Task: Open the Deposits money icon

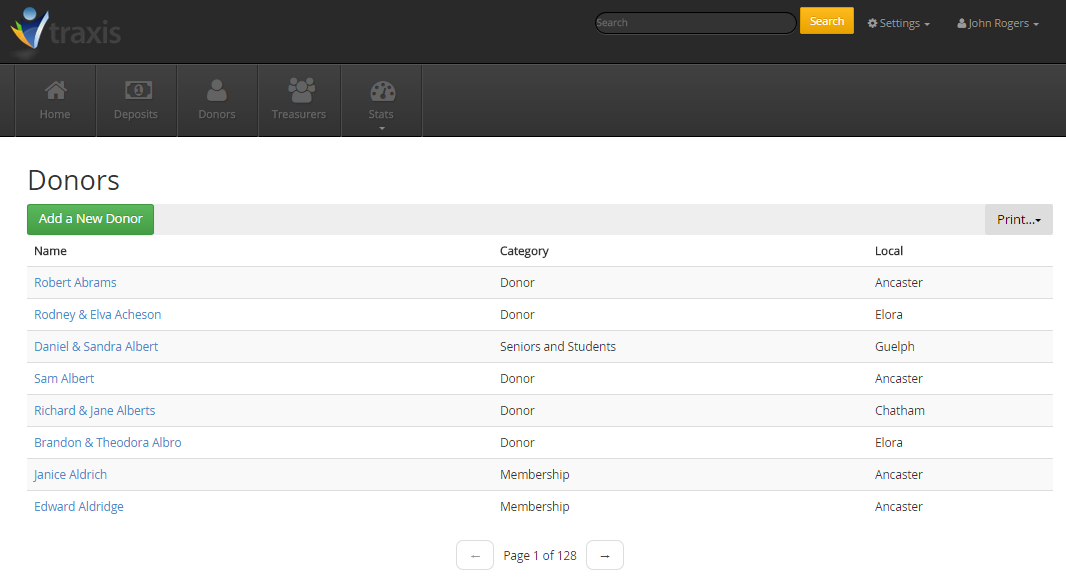Action: click(x=138, y=90)
